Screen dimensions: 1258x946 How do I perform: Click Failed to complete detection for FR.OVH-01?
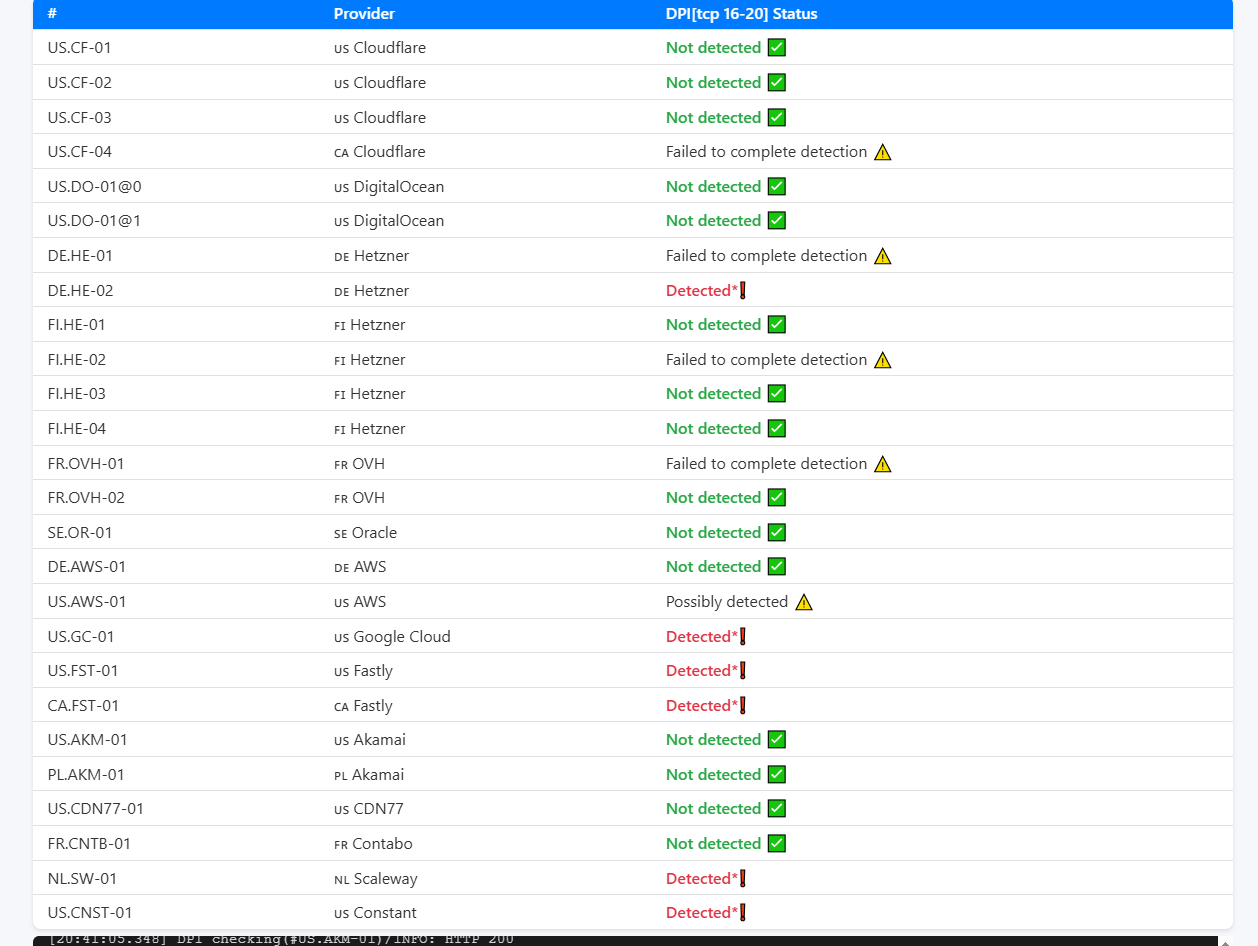[x=767, y=464]
